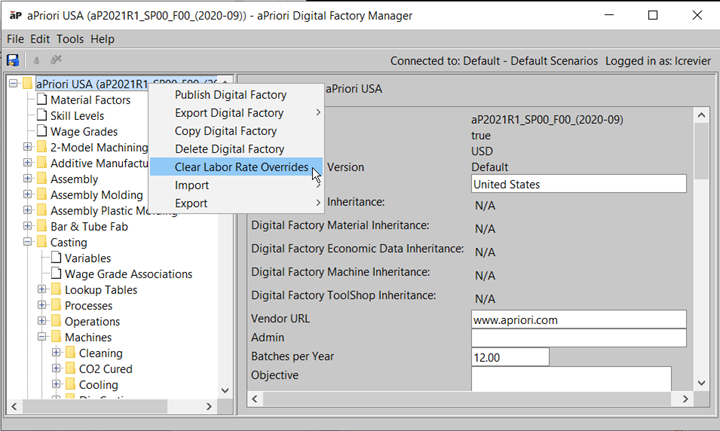This screenshot has height=431, width=720.
Task: Expand the Additive Manufacturing node
Action: pyautogui.click(x=28, y=163)
